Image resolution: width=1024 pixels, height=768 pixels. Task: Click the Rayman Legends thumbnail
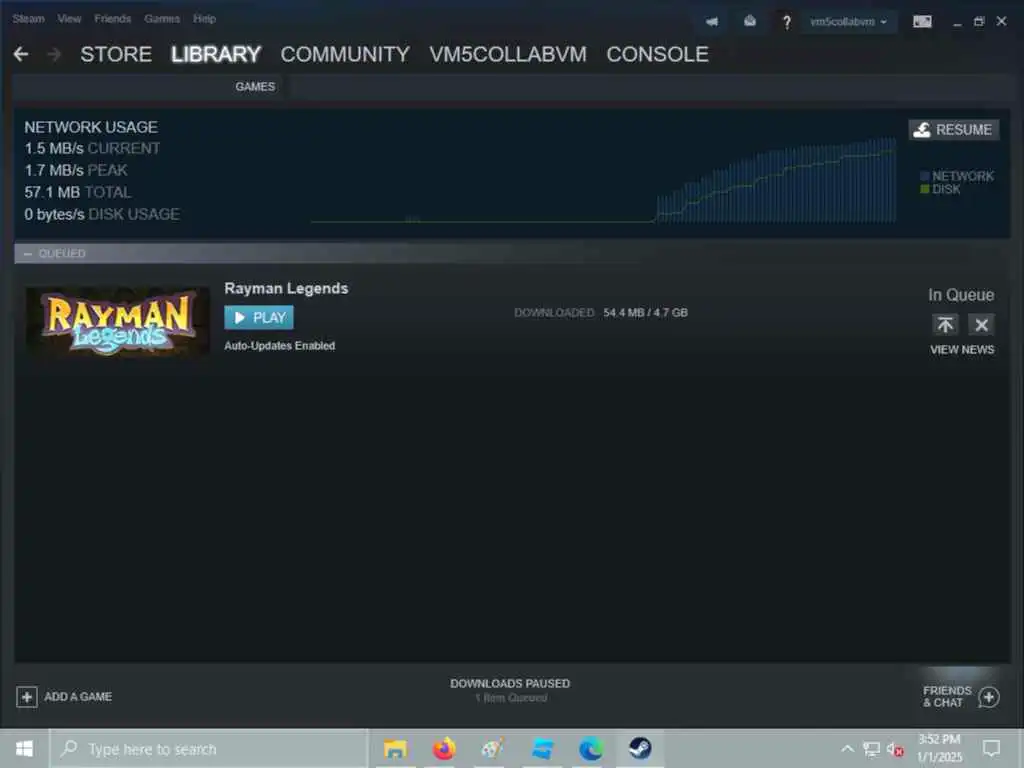tap(118, 321)
